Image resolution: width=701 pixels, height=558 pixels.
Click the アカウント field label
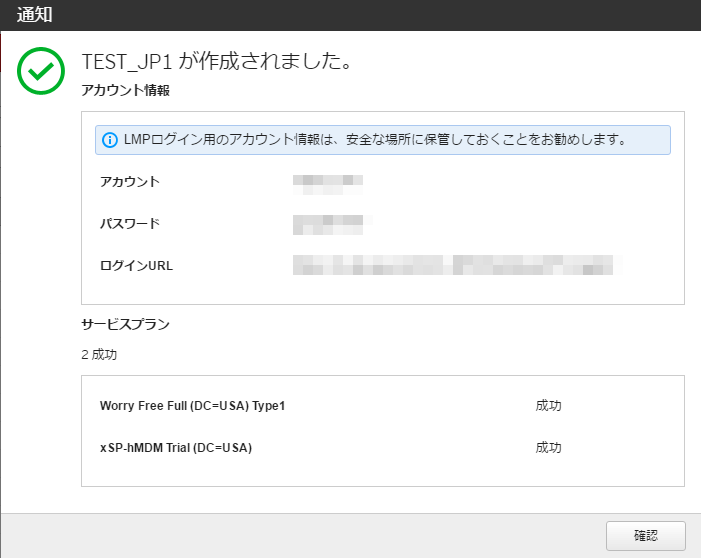pos(130,182)
